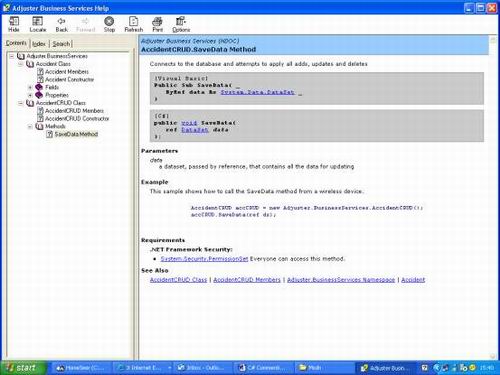This screenshot has width=500, height=375.
Task: Click the AccidentCRUD Constructor page icon
Action: (40, 118)
